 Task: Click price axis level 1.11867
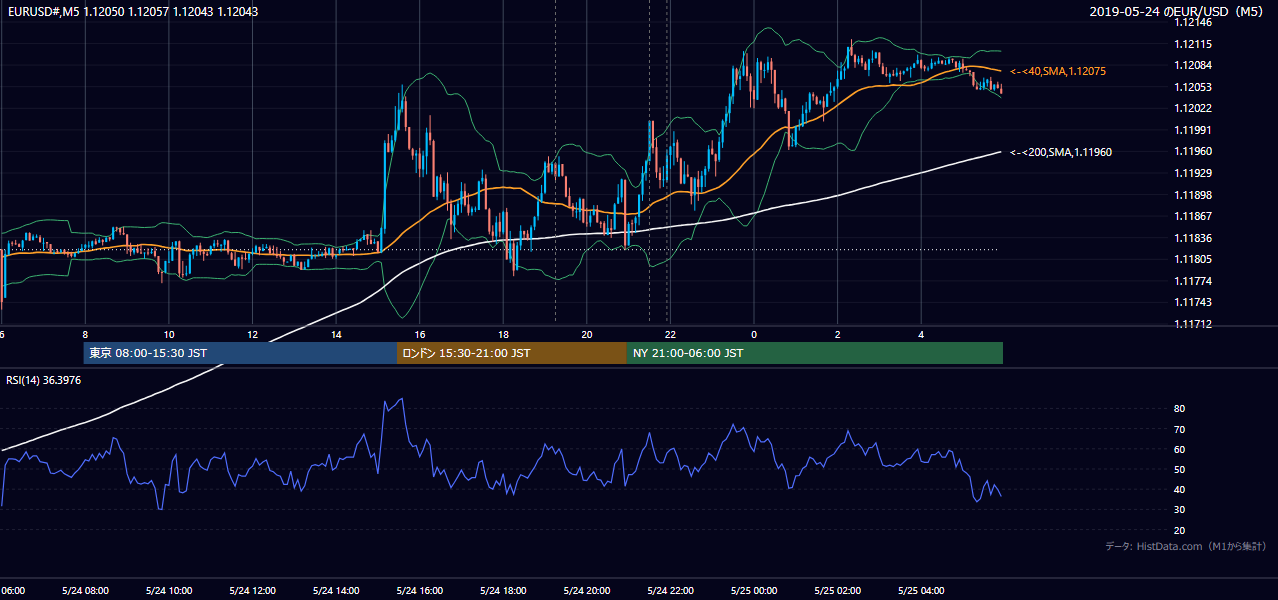(1194, 216)
